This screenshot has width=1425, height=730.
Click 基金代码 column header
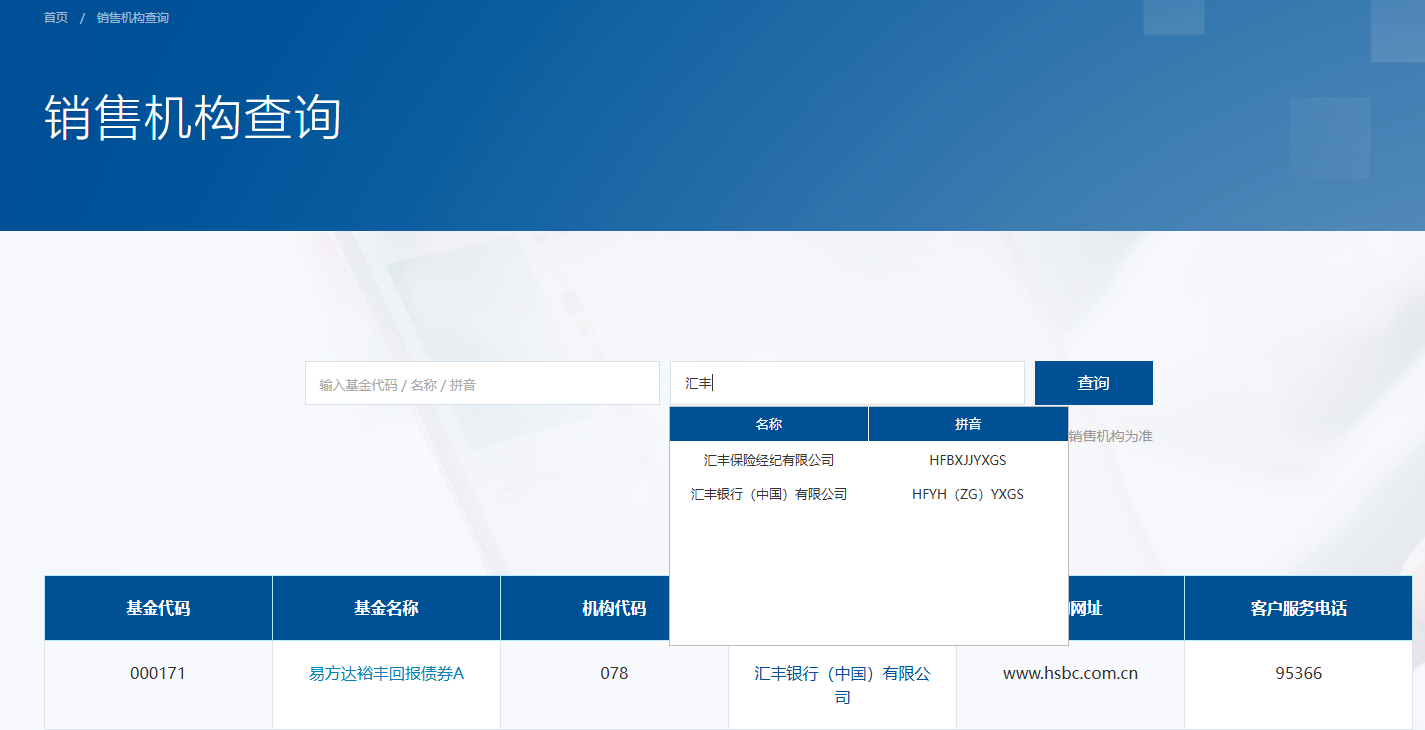[158, 608]
